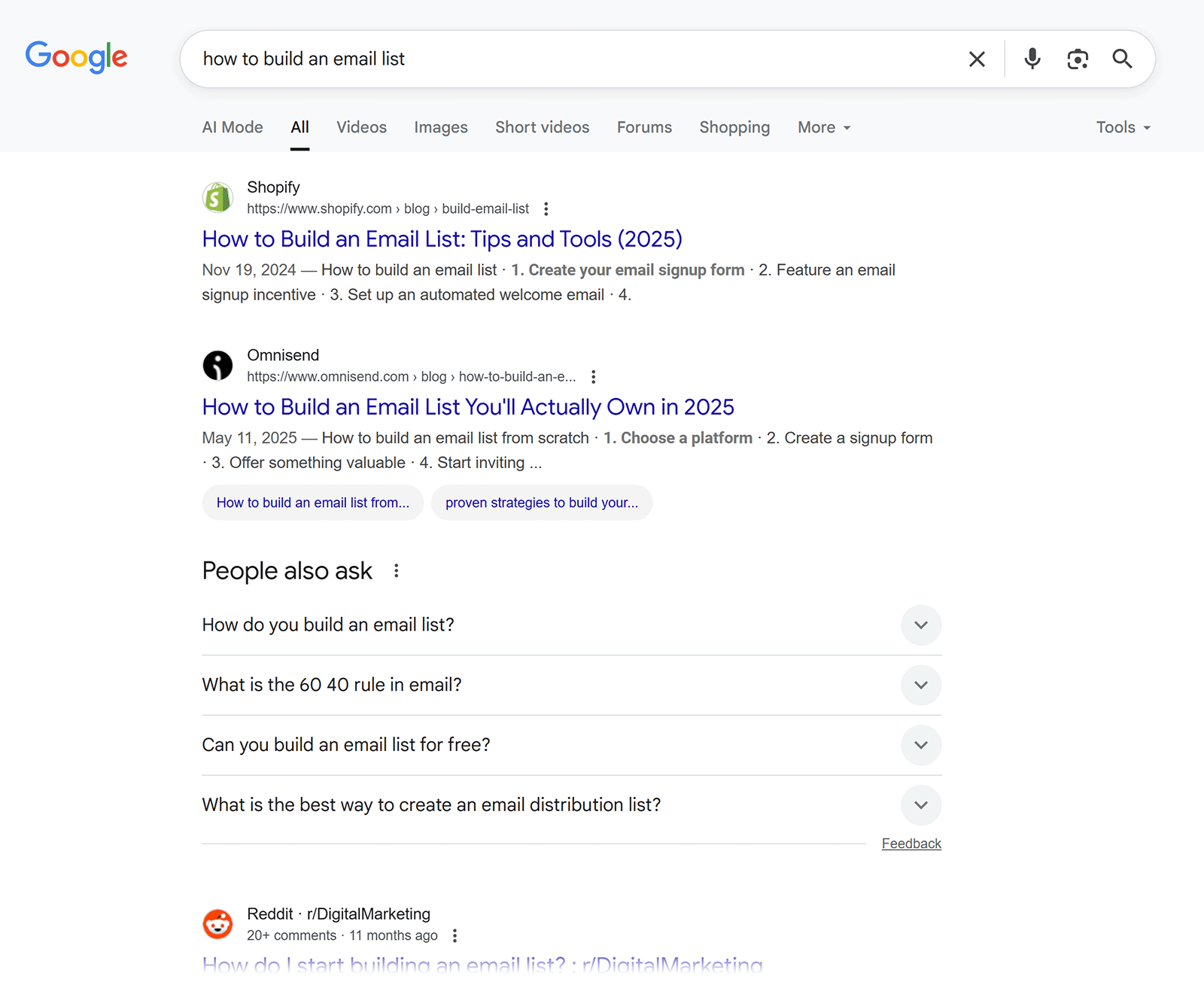Screen dimensions: 1204x985
Task: Click the search magnifier icon
Action: point(1122,59)
